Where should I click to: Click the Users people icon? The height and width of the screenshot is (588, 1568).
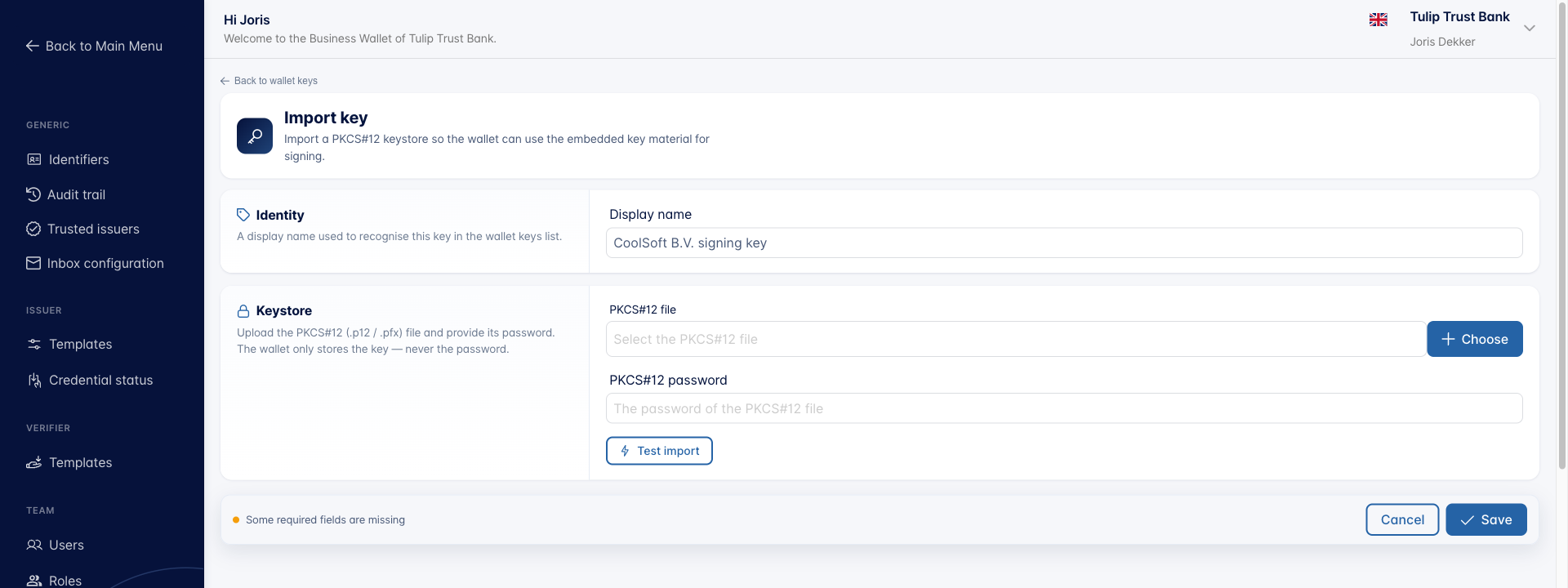coord(34,545)
